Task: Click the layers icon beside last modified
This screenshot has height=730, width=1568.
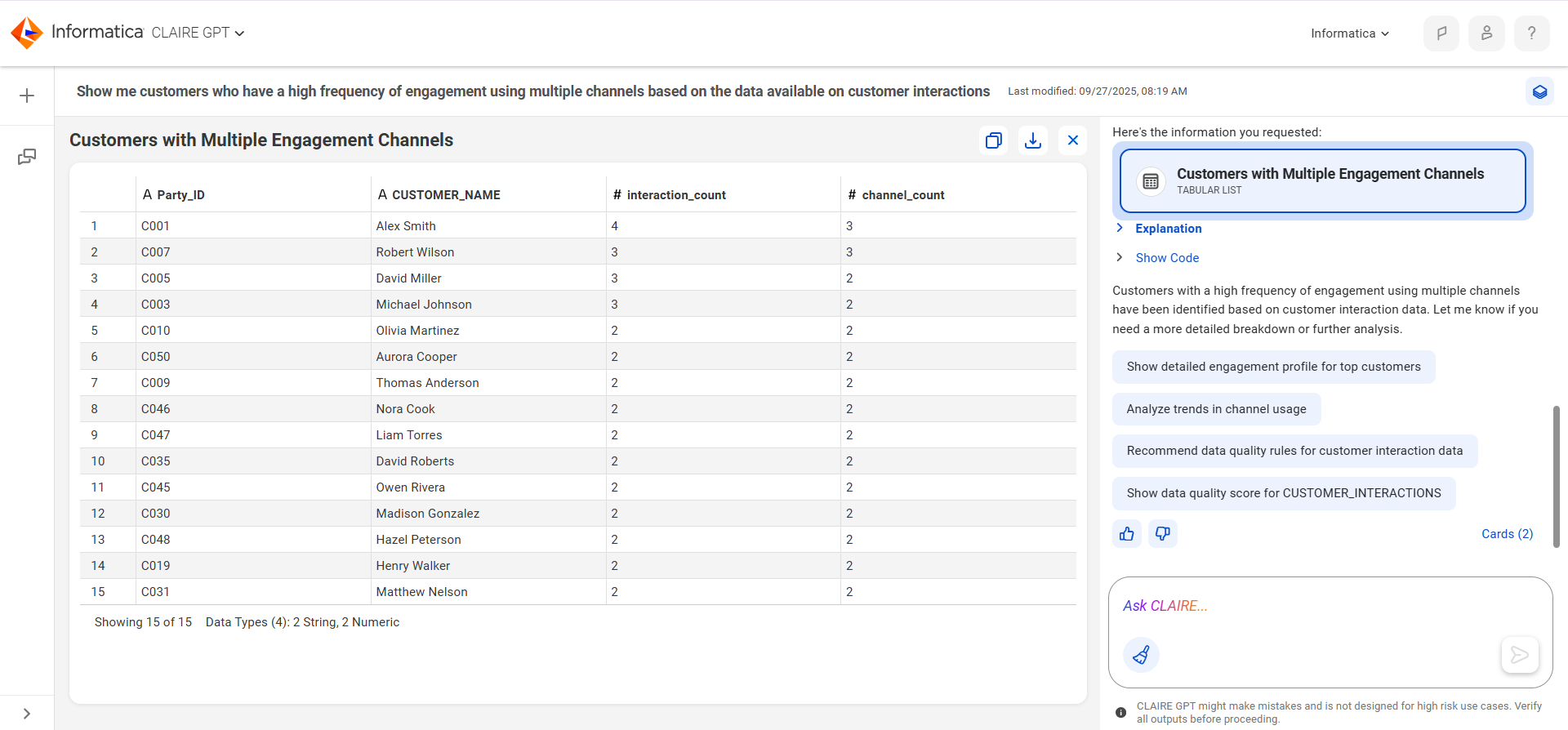Action: point(1539,91)
